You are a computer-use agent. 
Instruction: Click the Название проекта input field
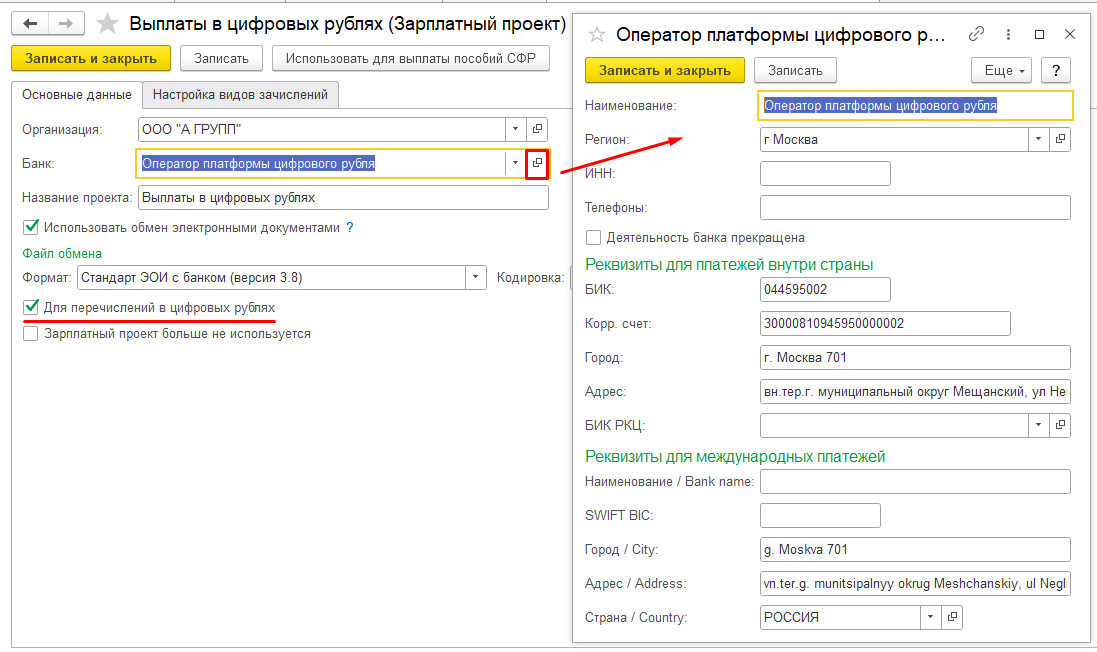pyautogui.click(x=344, y=197)
